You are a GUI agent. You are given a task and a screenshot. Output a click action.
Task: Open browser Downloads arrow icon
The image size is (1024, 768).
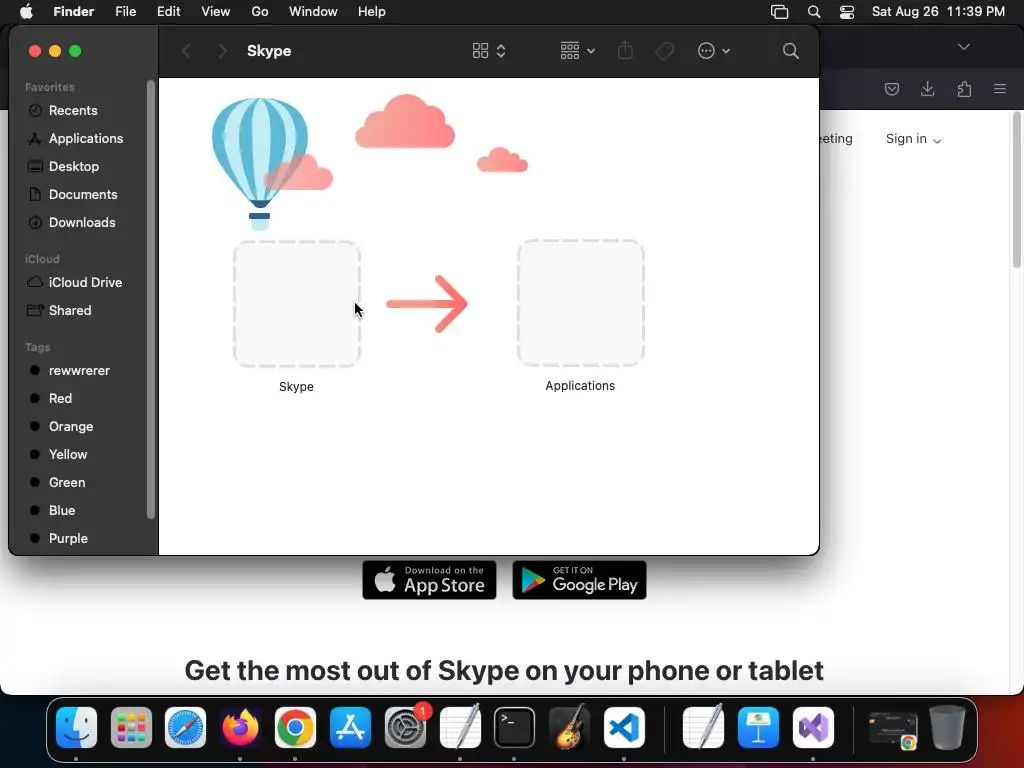(927, 89)
